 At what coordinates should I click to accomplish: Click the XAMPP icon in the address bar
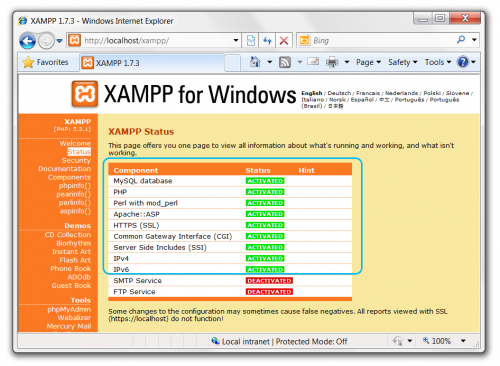pyautogui.click(x=74, y=40)
